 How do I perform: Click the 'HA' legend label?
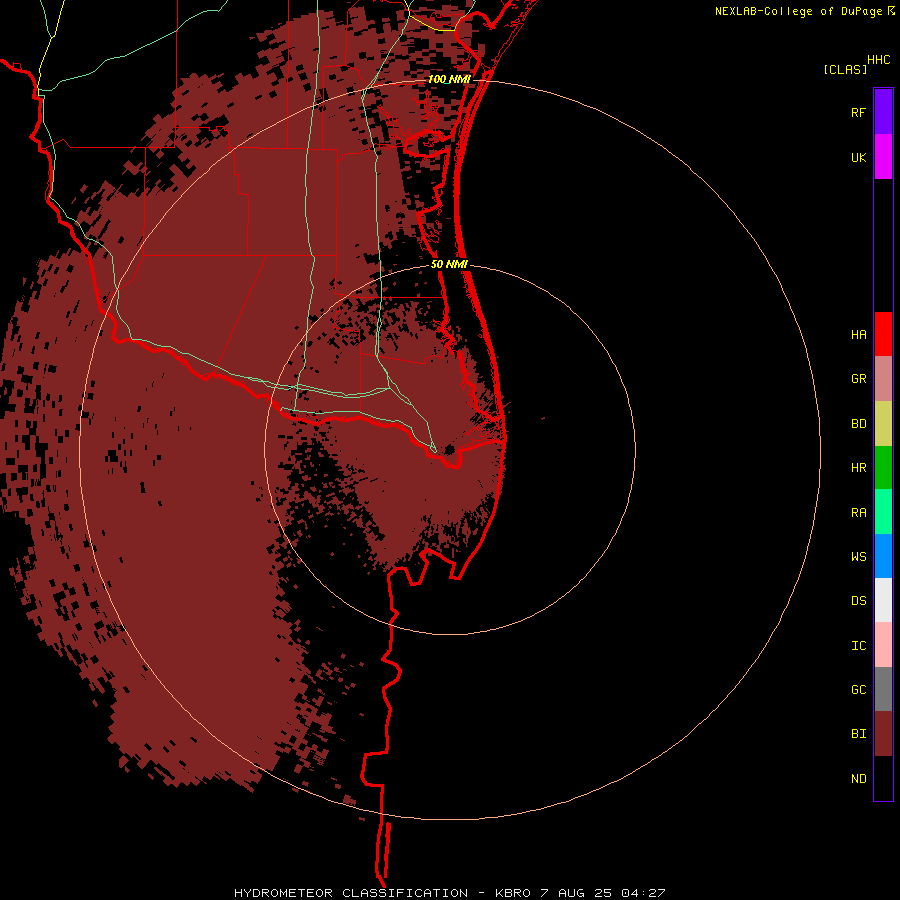pyautogui.click(x=858, y=334)
